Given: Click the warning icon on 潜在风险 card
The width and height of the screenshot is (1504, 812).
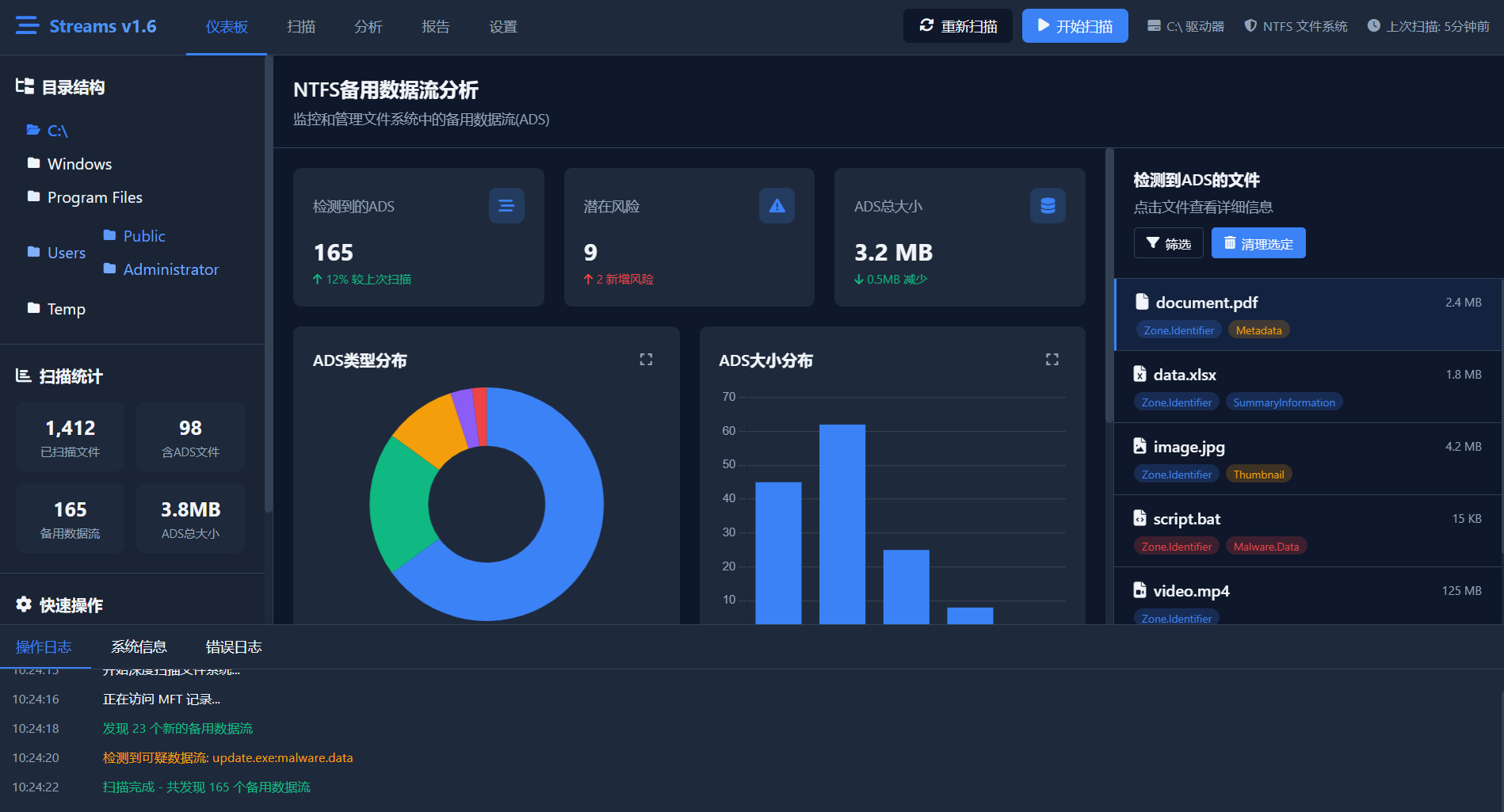Looking at the screenshot, I should 777,206.
